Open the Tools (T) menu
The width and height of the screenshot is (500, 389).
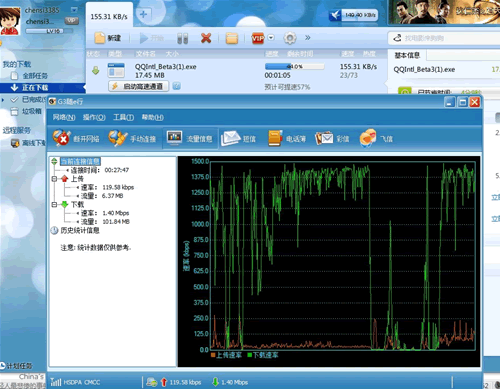point(124,117)
